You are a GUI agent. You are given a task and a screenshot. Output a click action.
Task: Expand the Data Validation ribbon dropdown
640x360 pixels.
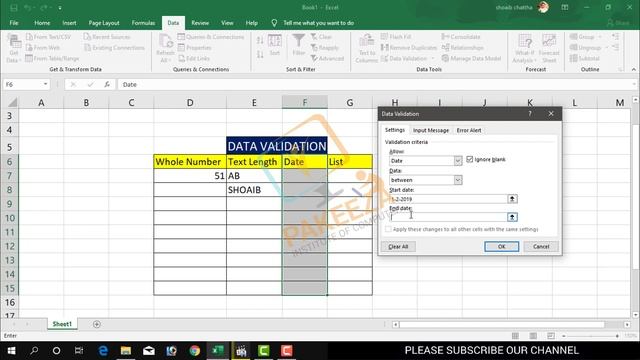pyautogui.click(x=433, y=58)
